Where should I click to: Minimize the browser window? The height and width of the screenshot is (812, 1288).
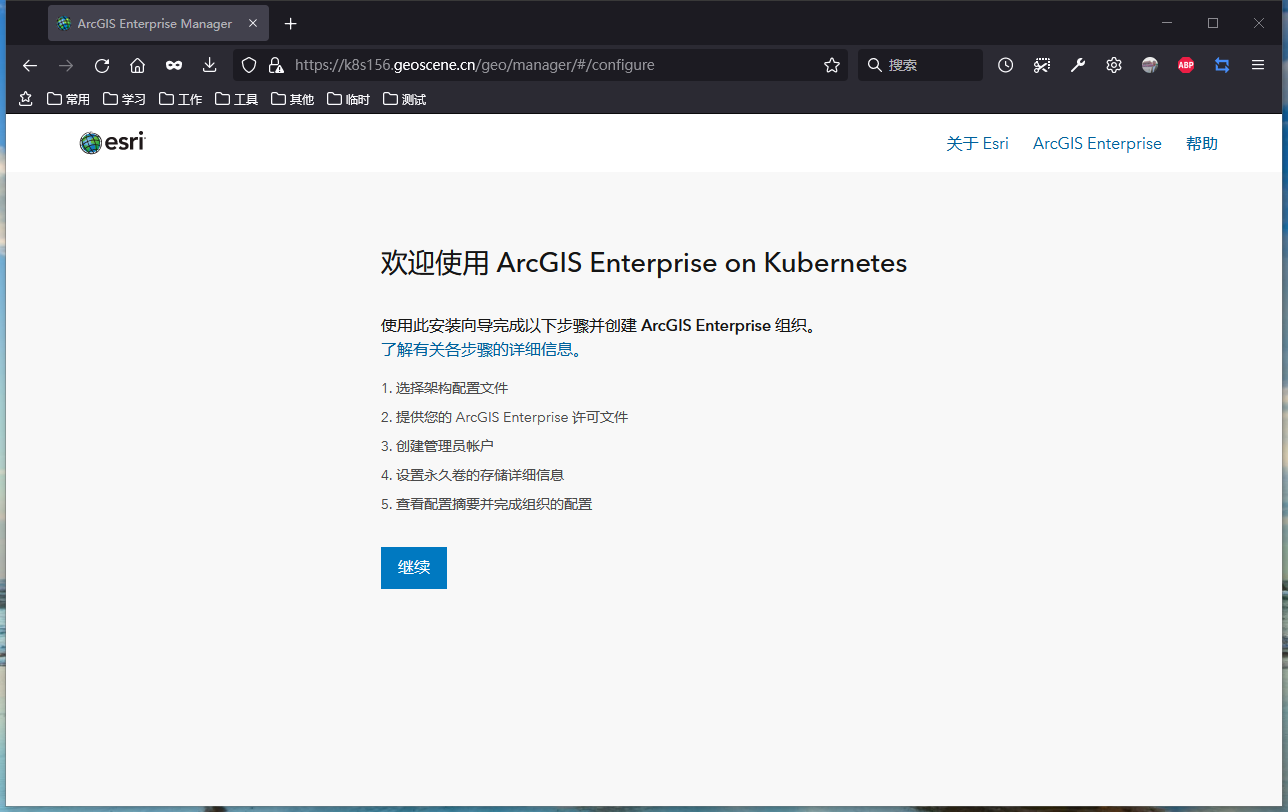1167,23
